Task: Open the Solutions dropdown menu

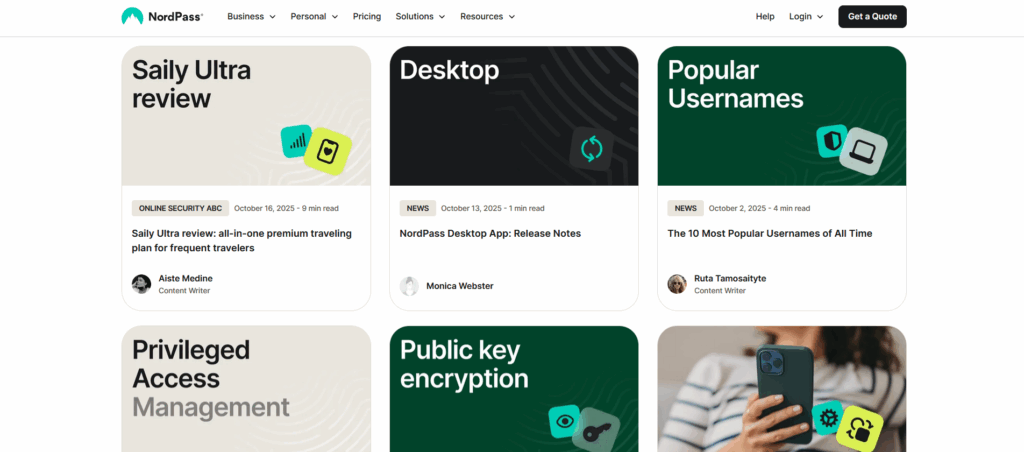Action: tap(420, 17)
